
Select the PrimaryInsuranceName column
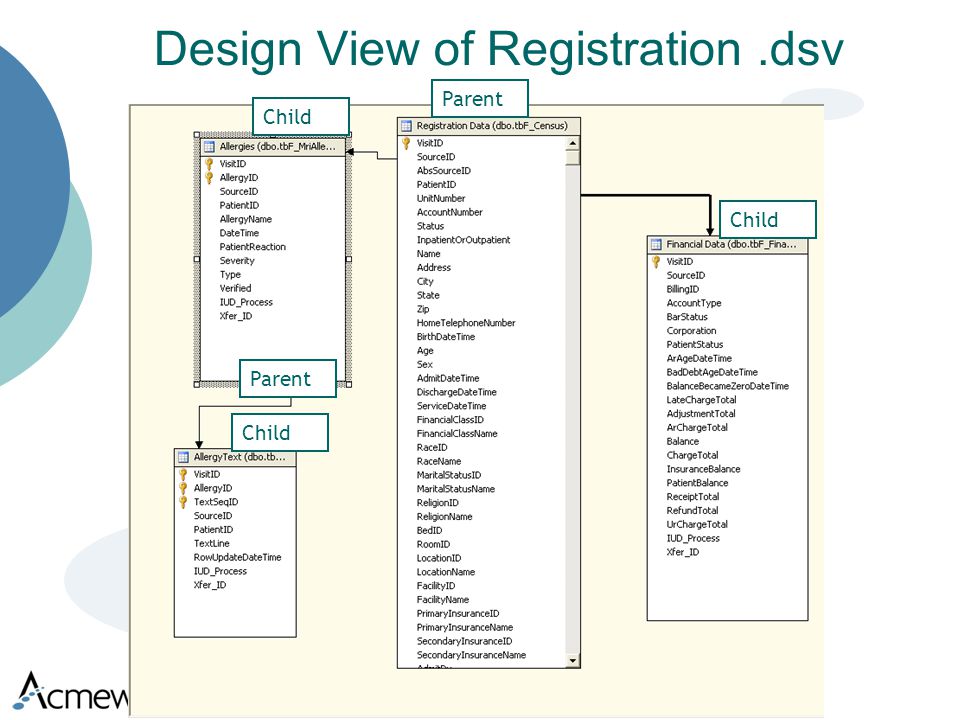click(465, 628)
